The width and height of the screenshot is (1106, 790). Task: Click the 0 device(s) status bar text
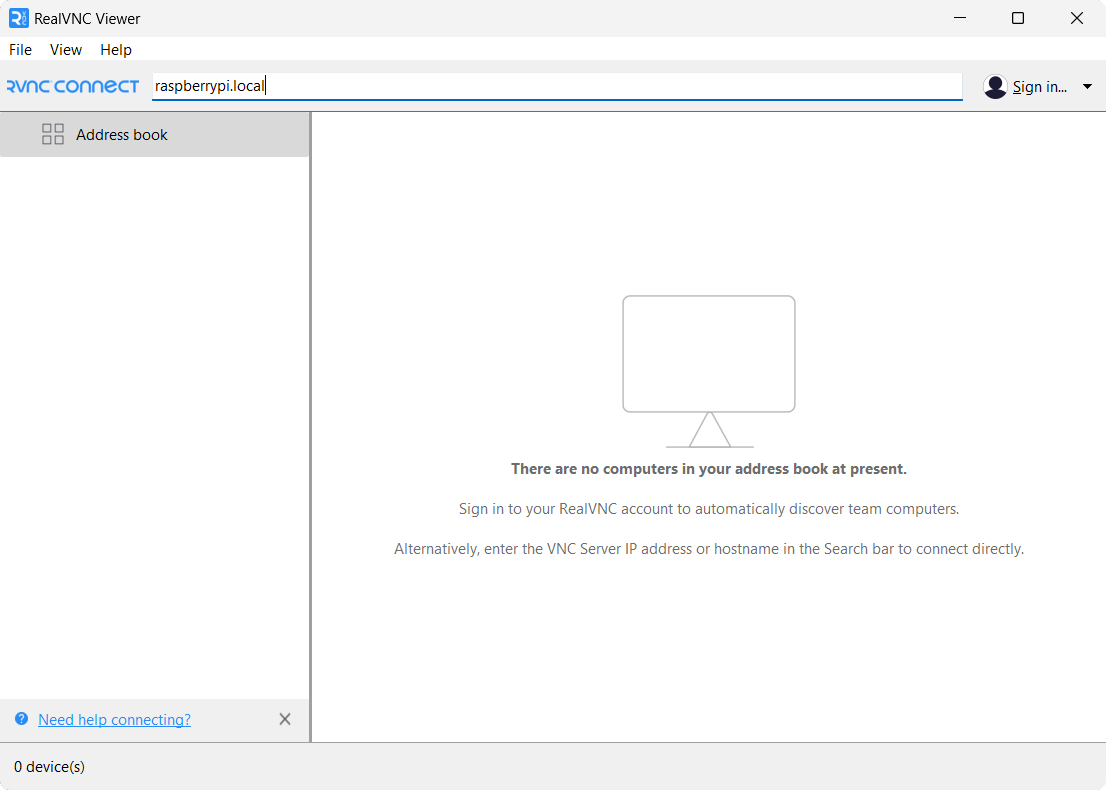(x=49, y=766)
